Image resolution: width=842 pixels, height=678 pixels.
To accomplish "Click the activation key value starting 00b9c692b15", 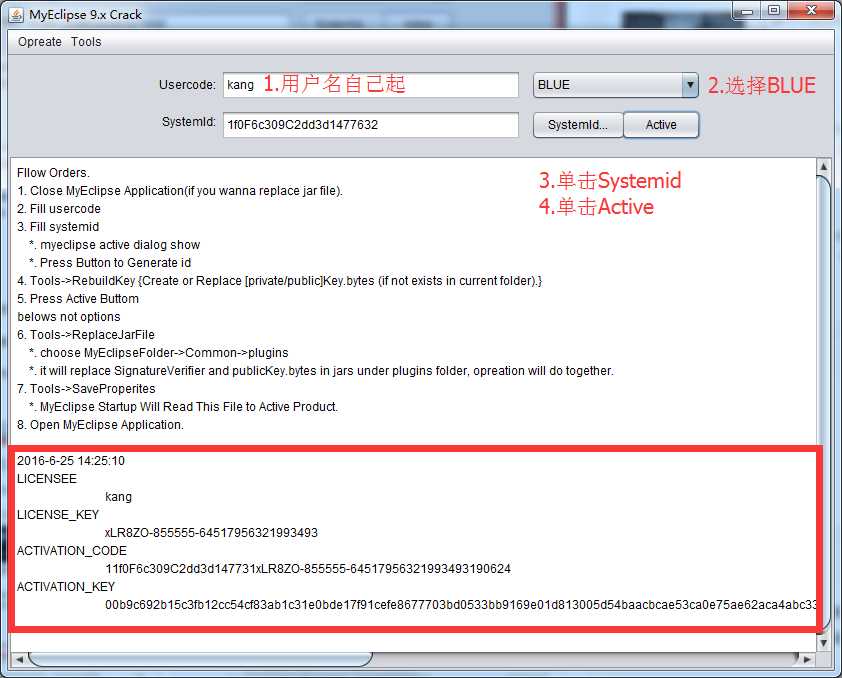I will tap(460, 604).
